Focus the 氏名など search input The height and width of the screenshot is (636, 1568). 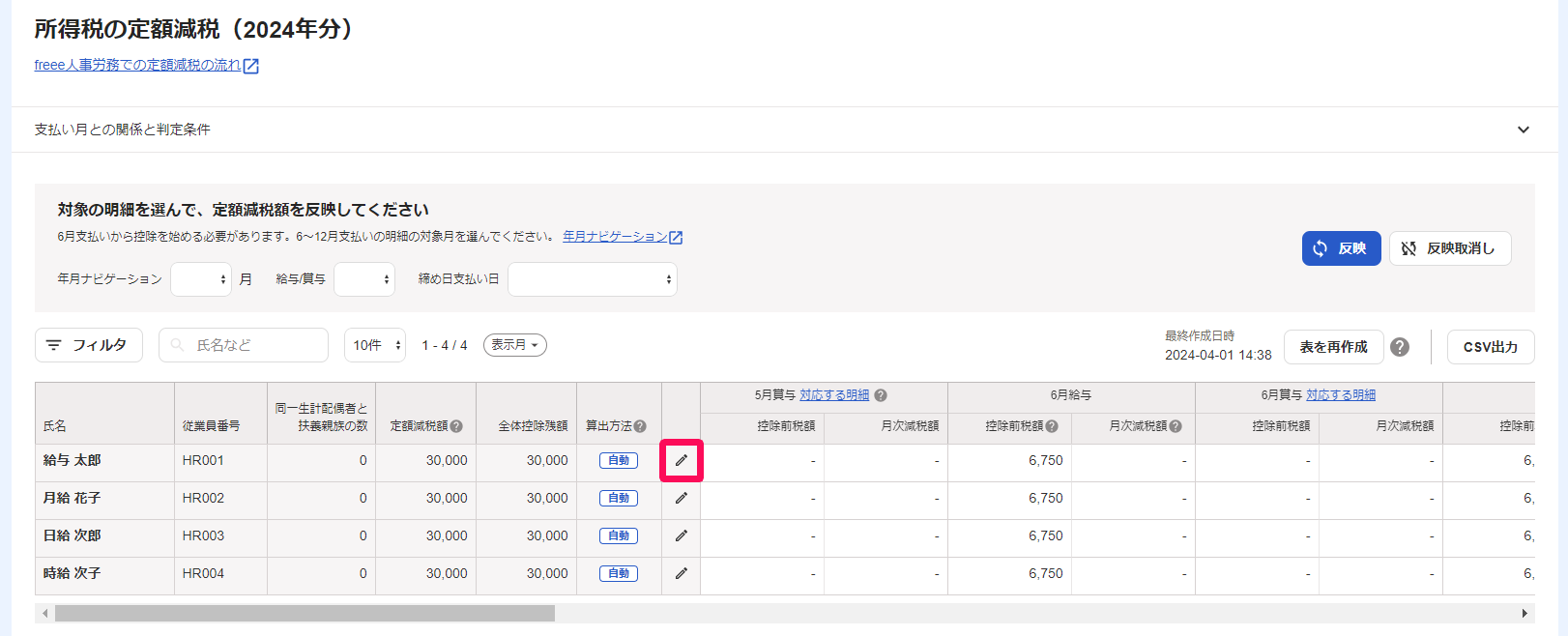coord(244,345)
